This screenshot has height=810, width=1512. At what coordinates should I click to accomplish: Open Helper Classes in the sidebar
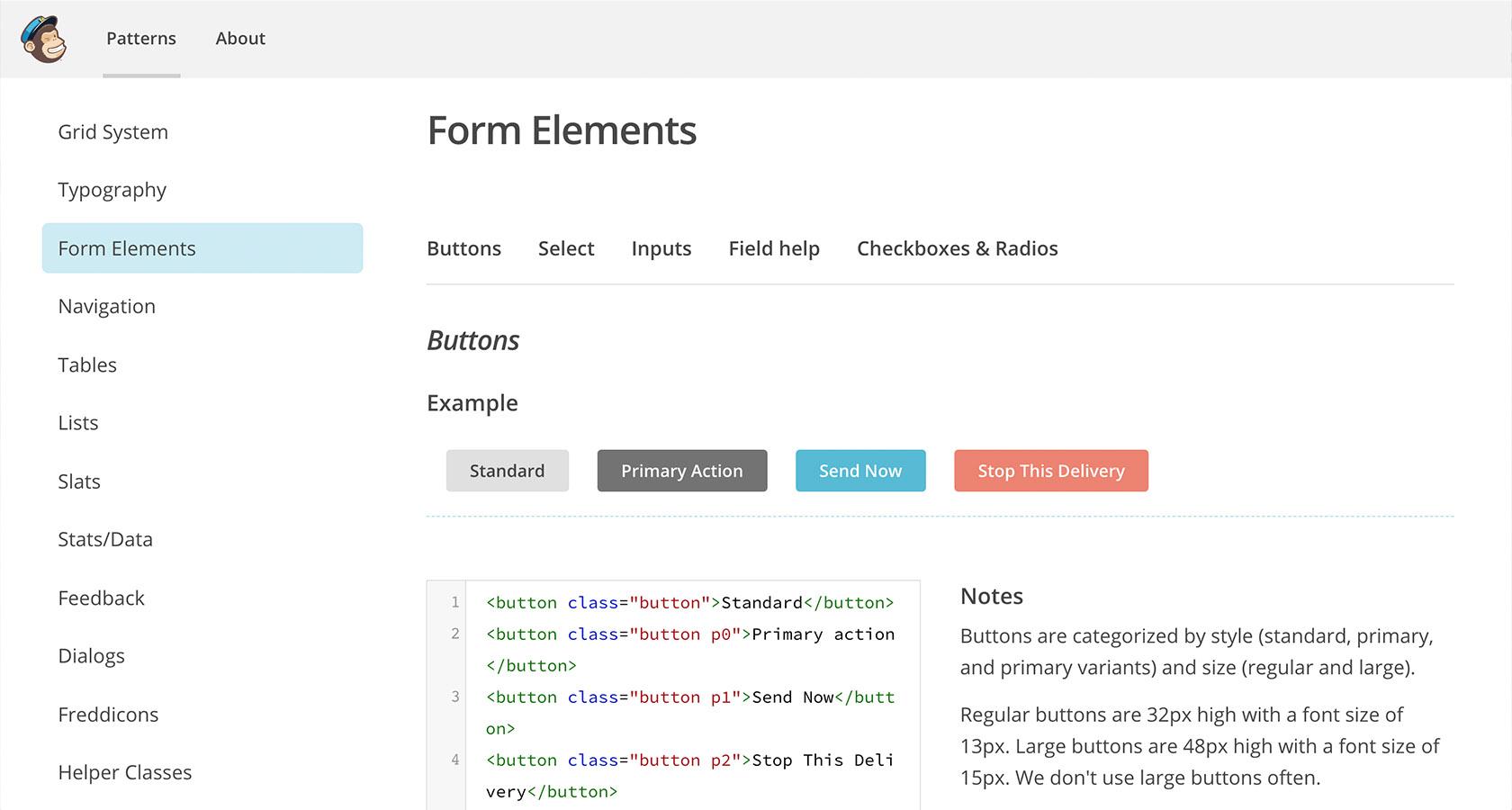(x=125, y=772)
